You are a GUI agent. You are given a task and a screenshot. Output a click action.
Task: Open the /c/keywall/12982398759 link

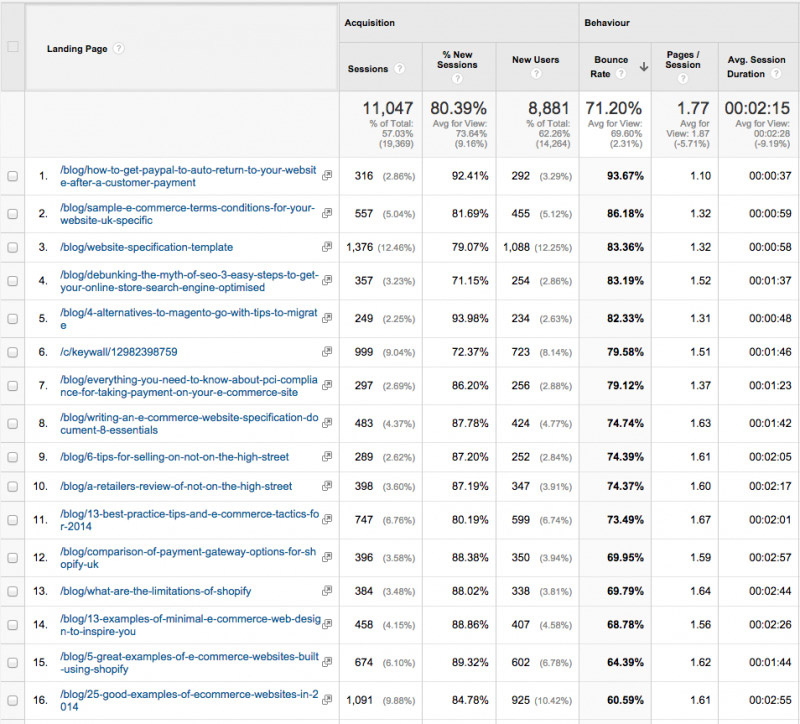pos(118,352)
